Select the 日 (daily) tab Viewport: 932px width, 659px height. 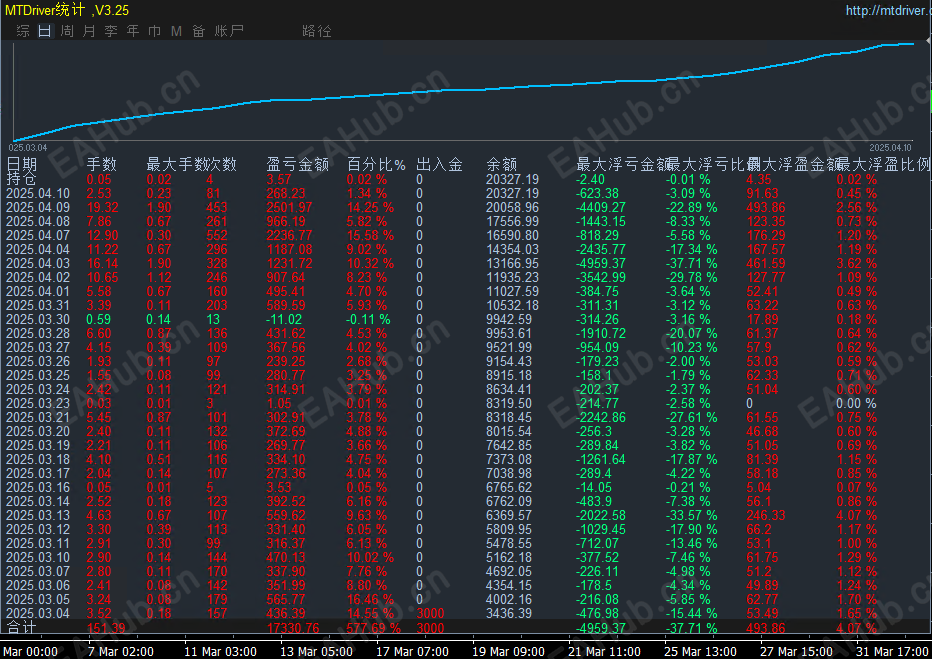point(45,31)
